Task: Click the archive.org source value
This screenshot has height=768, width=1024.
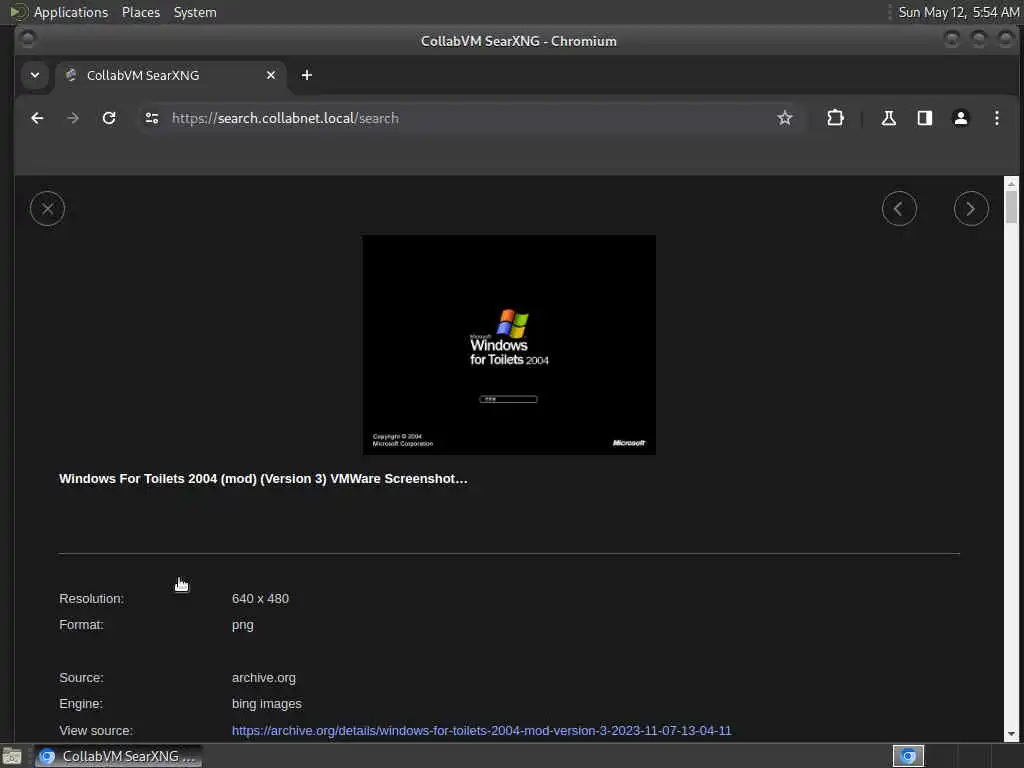Action: [263, 678]
